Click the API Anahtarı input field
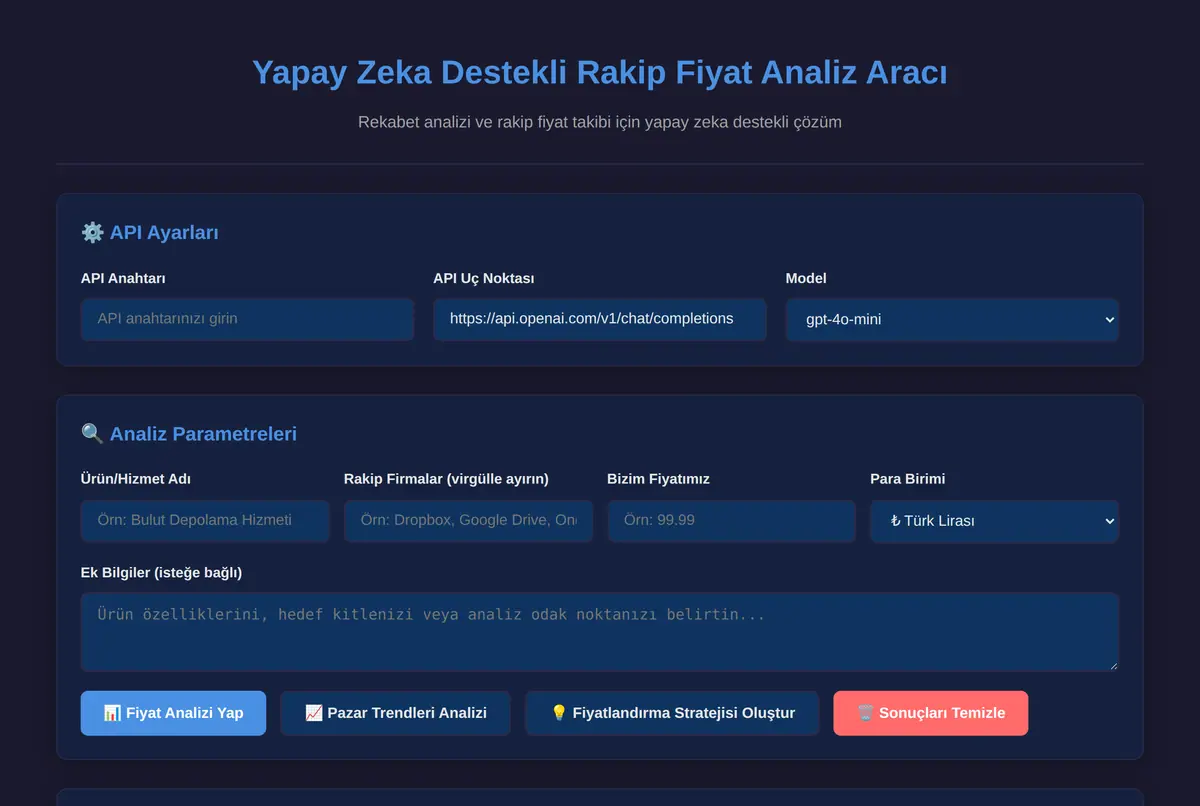The height and width of the screenshot is (806, 1200). pos(247,319)
